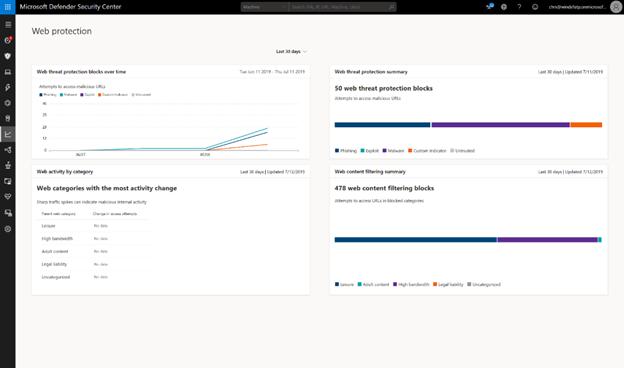Viewport: 624px width, 368px height.
Task: Open the Last 30 days time range dropdown
Action: point(291,51)
